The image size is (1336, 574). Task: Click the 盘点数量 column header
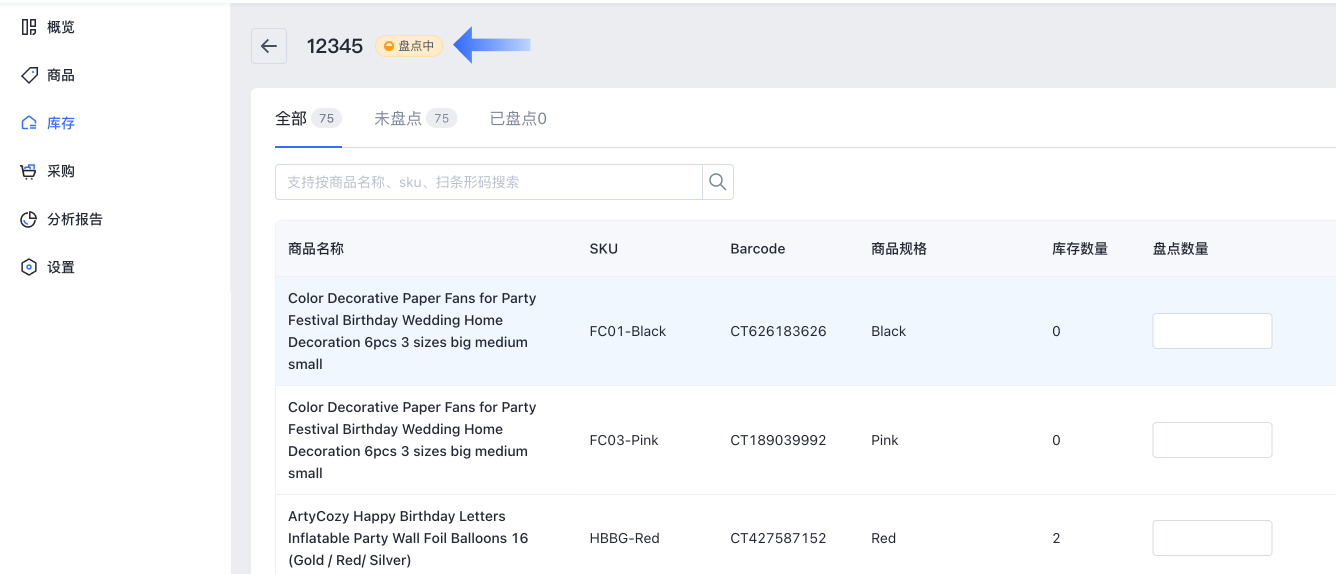click(x=1181, y=248)
